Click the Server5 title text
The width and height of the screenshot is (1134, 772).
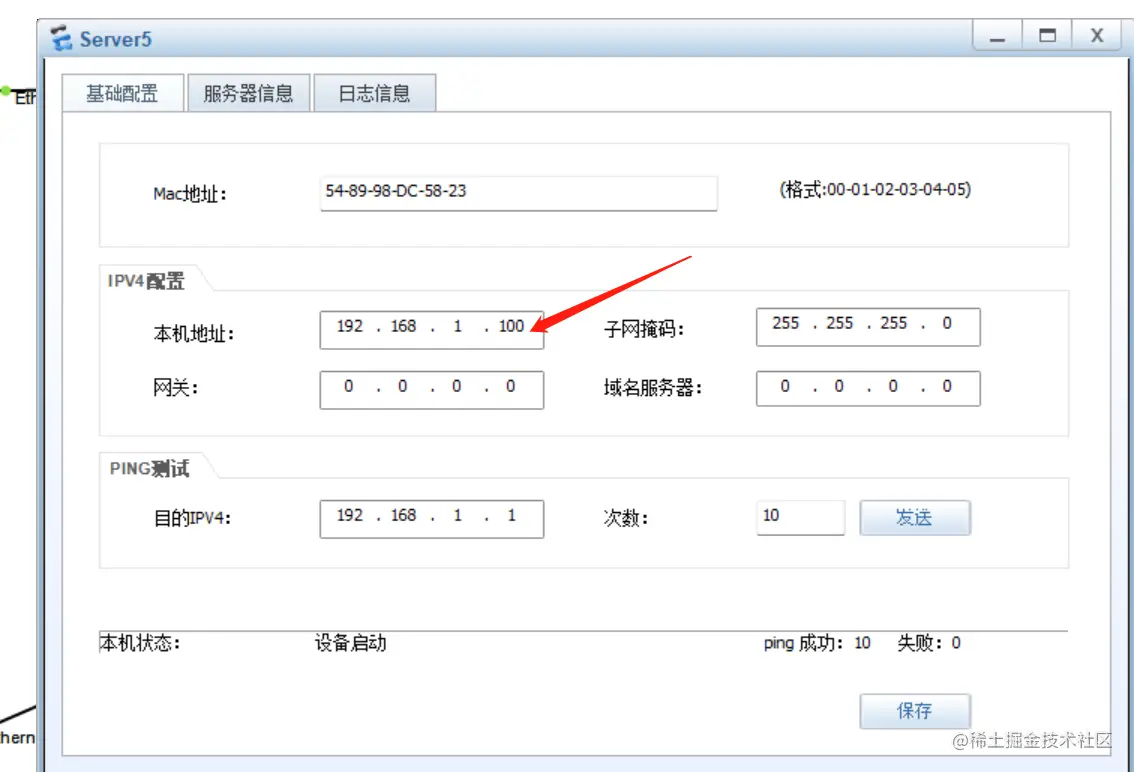(116, 39)
